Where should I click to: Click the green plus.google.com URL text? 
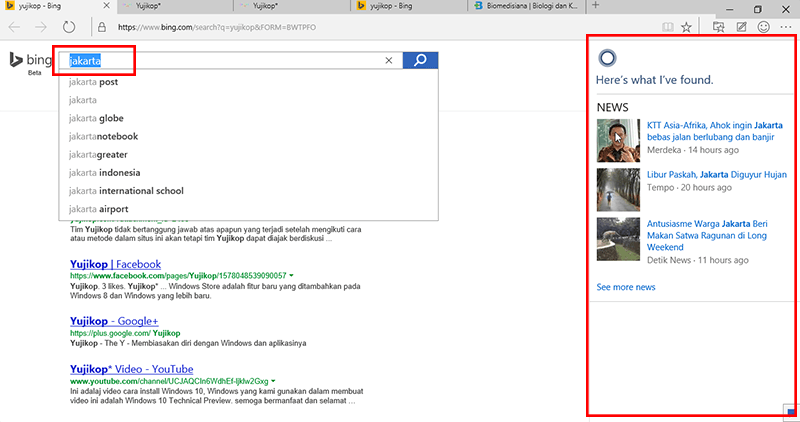pyautogui.click(x=125, y=333)
